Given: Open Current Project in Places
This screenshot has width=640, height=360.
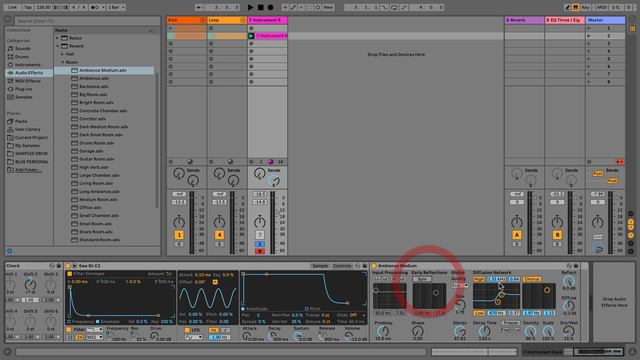Looking at the screenshot, I should click(31, 138).
